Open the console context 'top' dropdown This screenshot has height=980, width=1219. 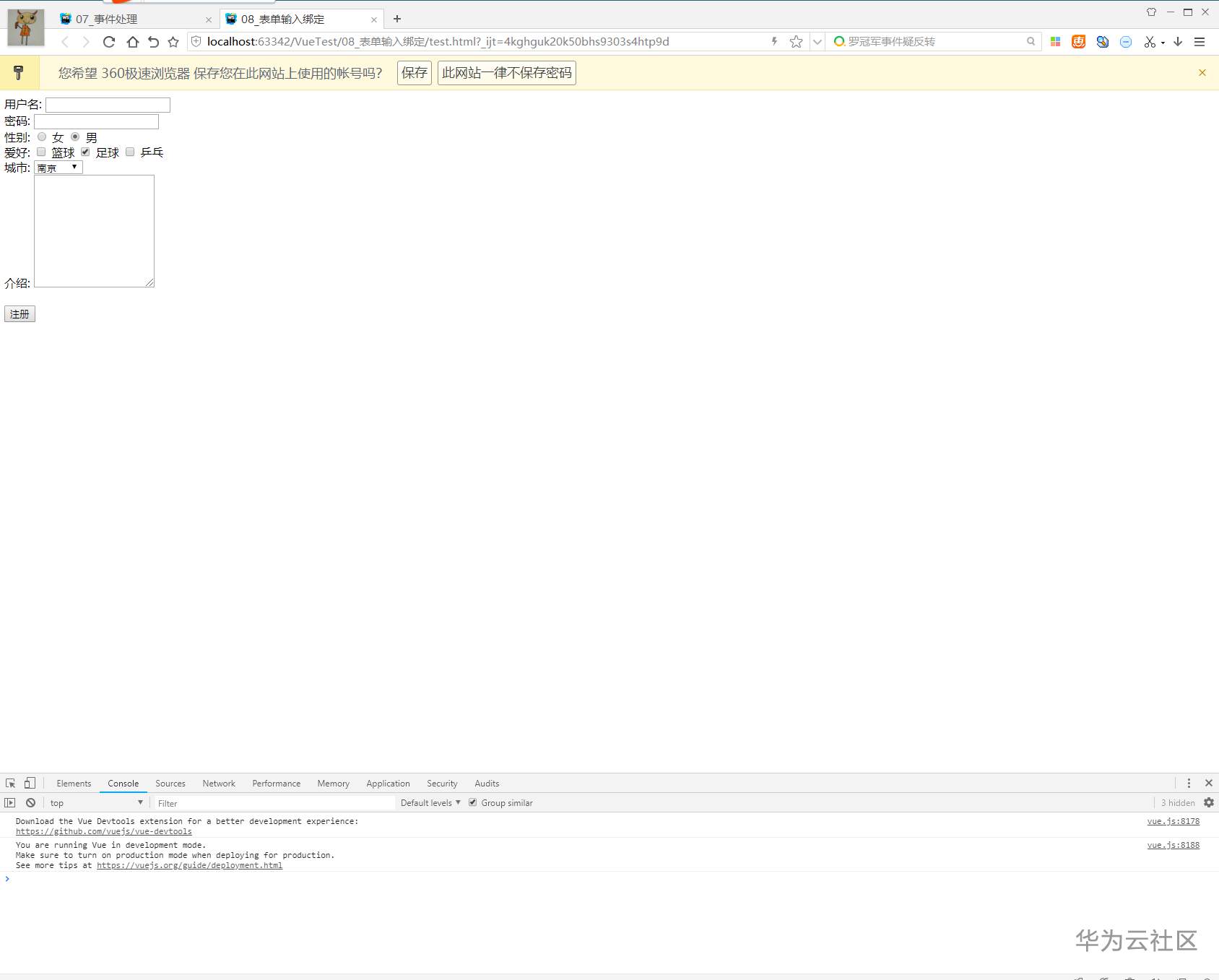click(x=95, y=802)
